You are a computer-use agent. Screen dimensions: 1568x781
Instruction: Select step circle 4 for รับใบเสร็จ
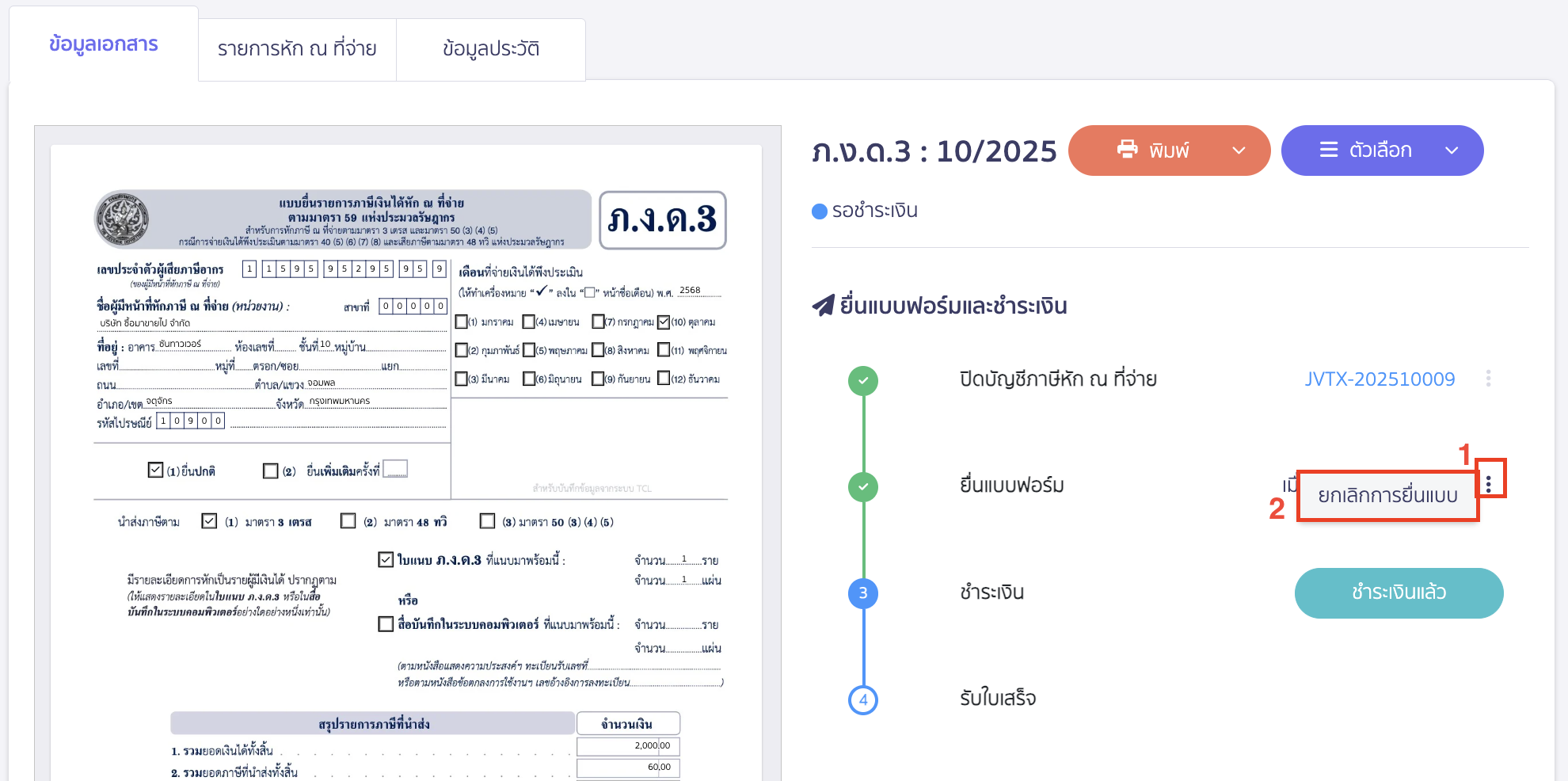[x=863, y=700]
